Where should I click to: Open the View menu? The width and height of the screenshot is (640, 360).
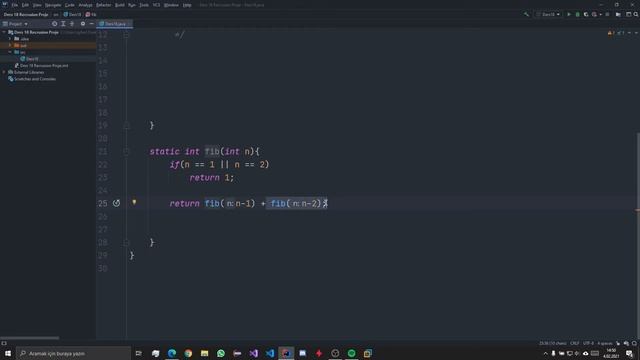tap(37, 5)
